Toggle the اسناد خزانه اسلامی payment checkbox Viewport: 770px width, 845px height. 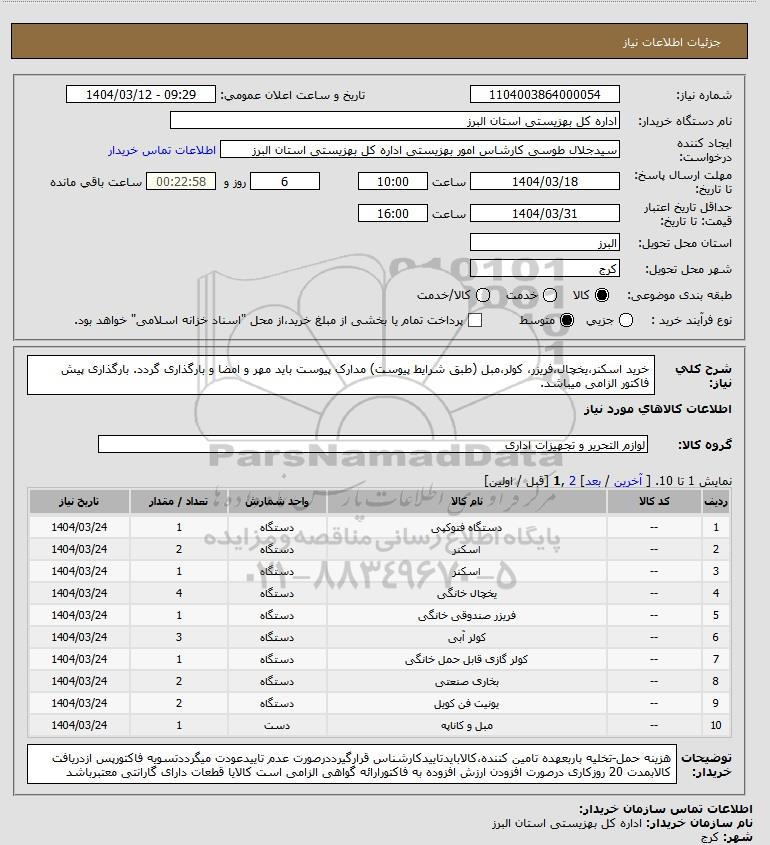tap(475, 321)
